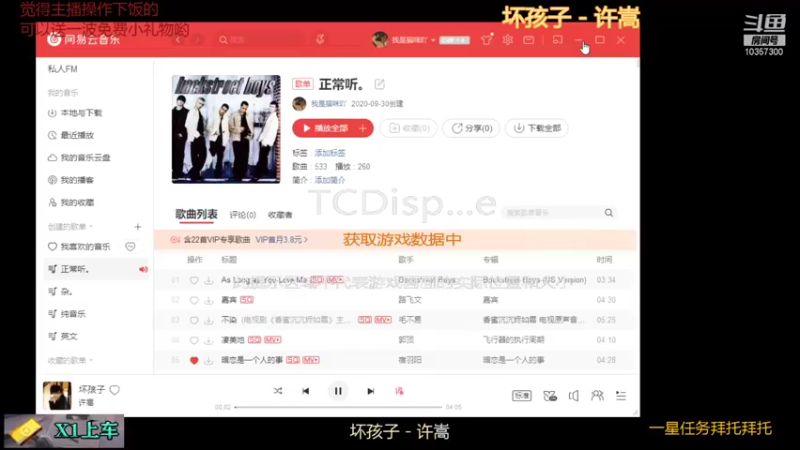The image size is (800, 450).
Task: Edit the playlist title with pencil icon
Action: click(380, 84)
